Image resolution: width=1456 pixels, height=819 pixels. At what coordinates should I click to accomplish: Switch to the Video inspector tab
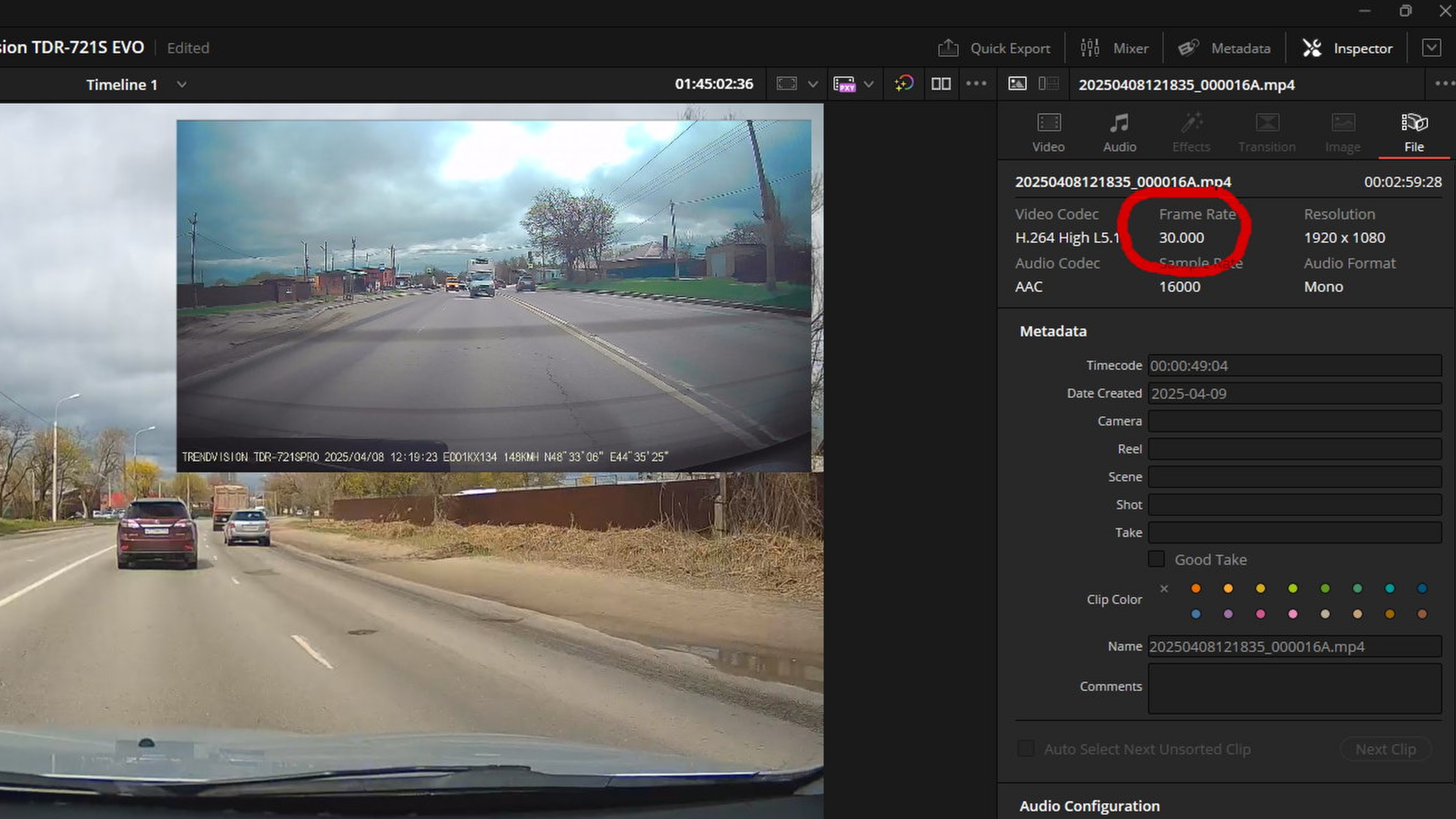coord(1048,132)
